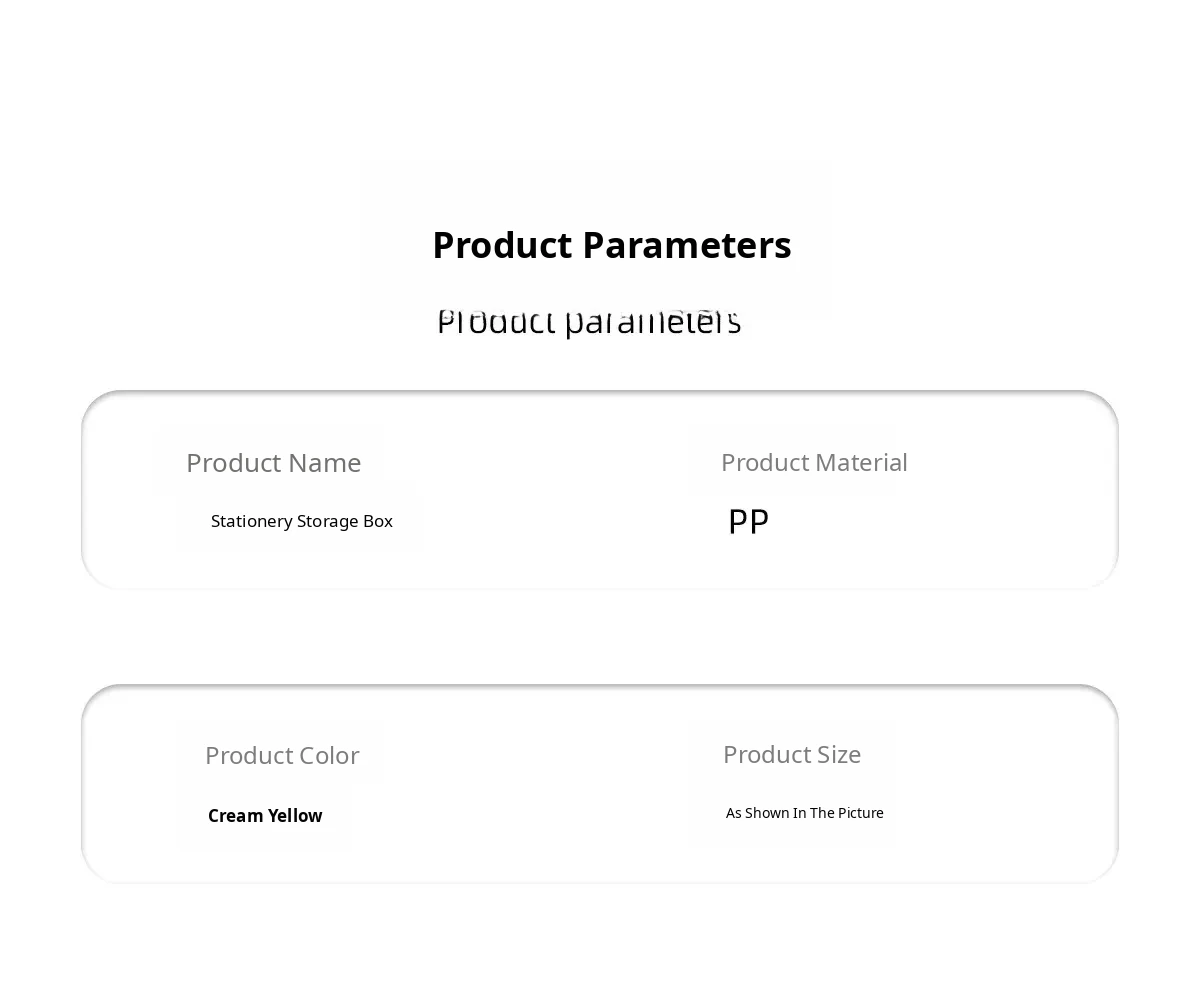This screenshot has width=1200, height=998.
Task: Click the word "Cream" in the color value
Action: coord(235,816)
